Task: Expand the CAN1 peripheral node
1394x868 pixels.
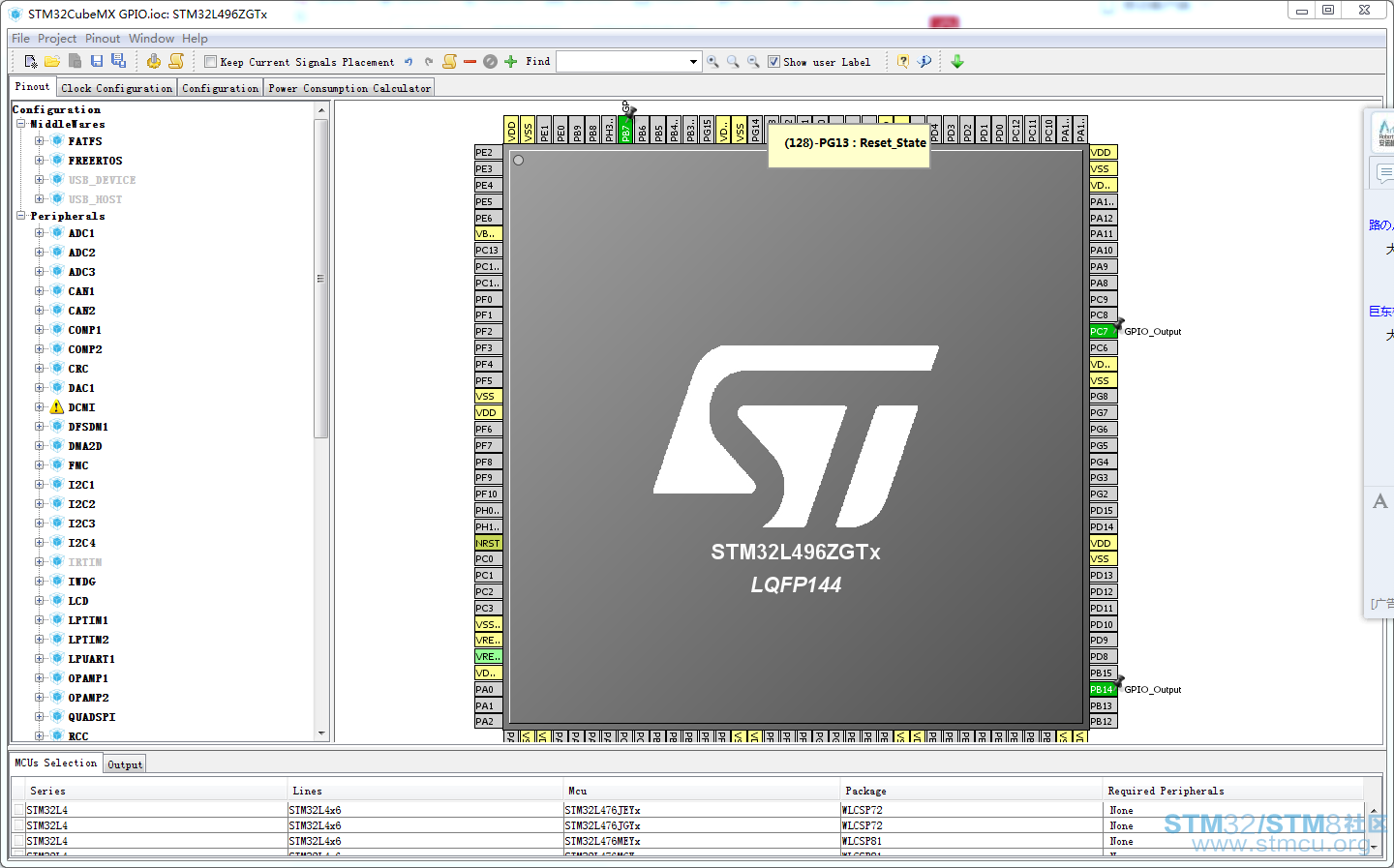Action: point(40,291)
